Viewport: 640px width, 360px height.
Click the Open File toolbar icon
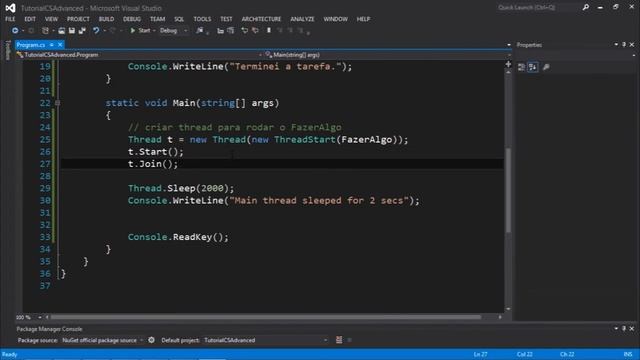(x=62, y=31)
